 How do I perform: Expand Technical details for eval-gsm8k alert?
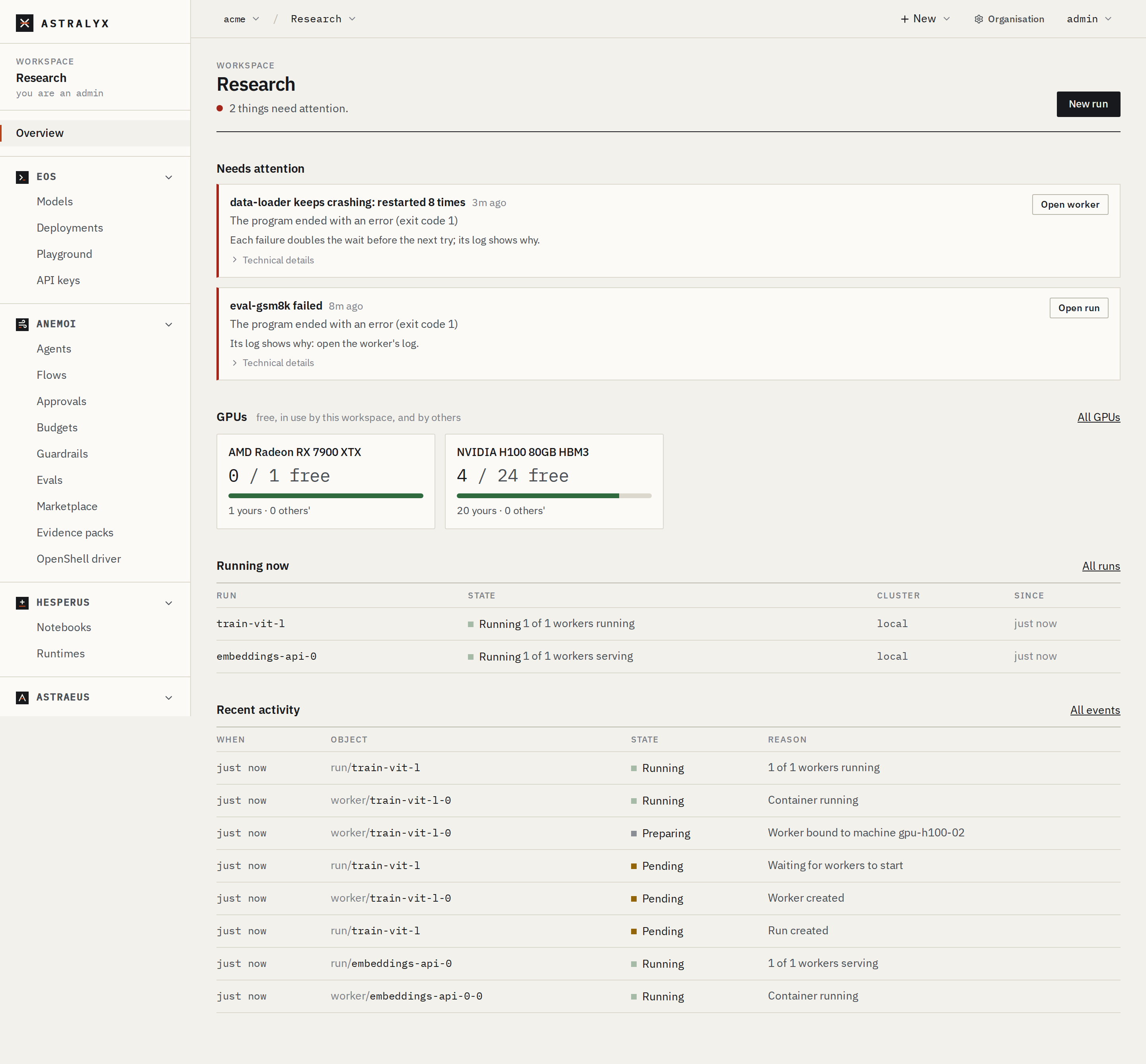point(273,363)
